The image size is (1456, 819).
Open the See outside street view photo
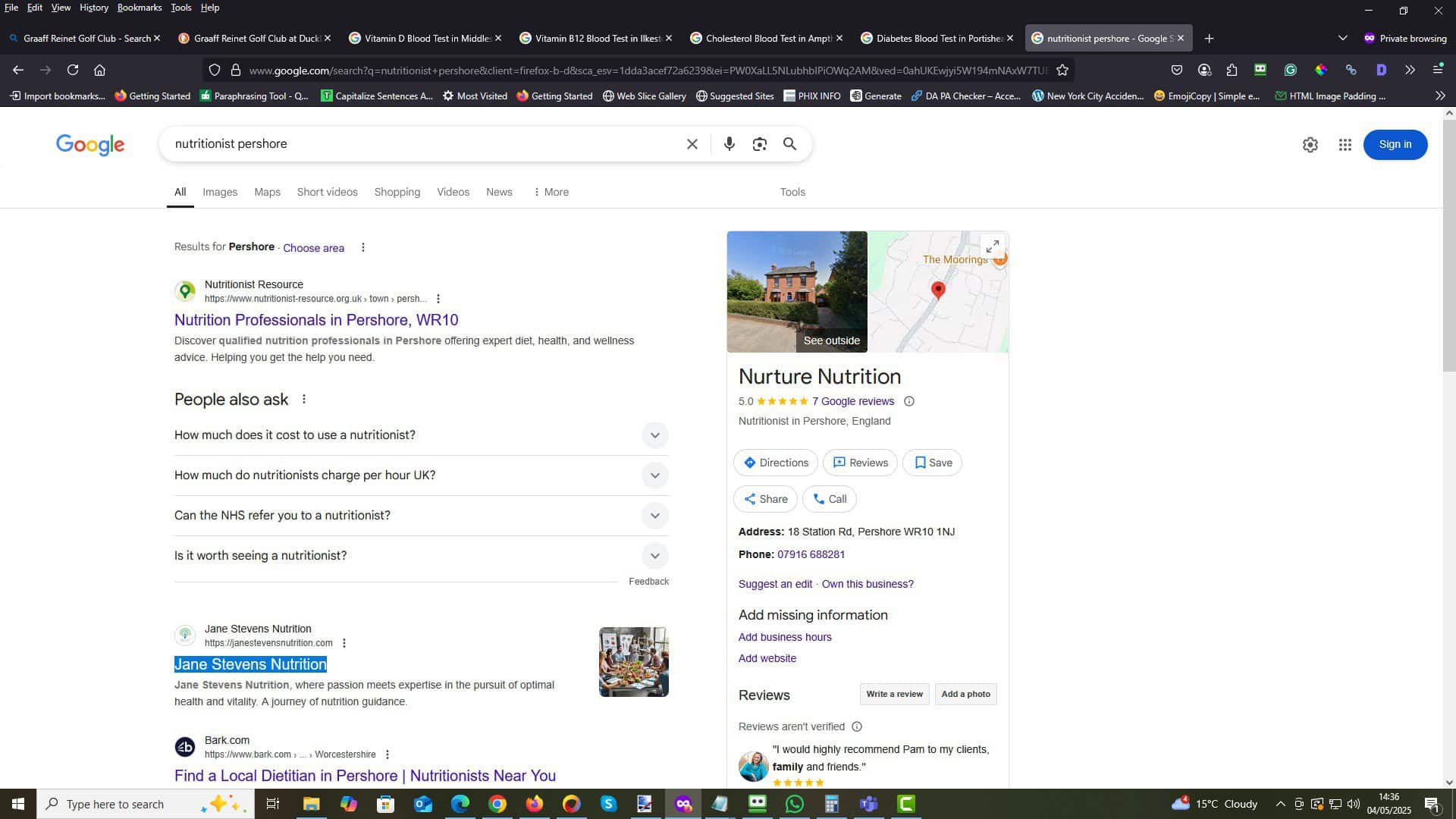click(x=797, y=292)
